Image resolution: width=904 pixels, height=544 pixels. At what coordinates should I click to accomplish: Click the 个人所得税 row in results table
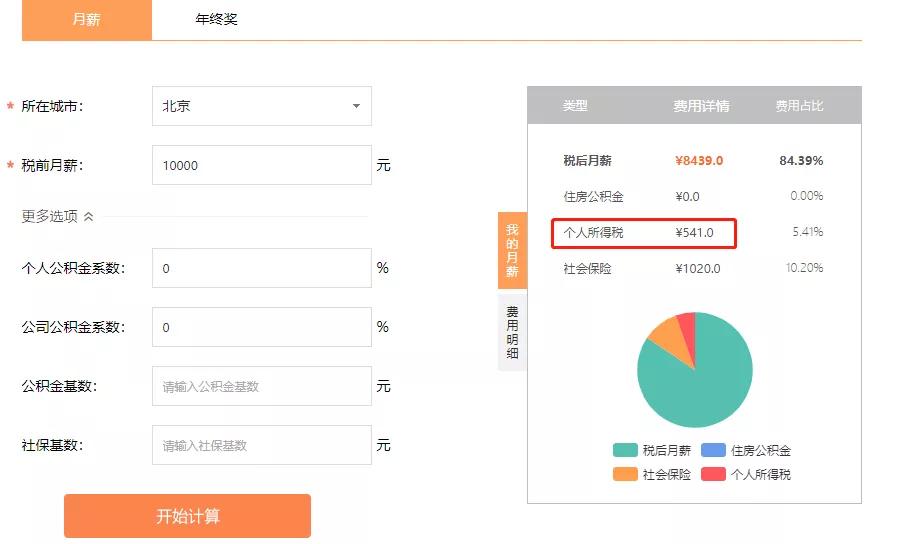(x=644, y=232)
